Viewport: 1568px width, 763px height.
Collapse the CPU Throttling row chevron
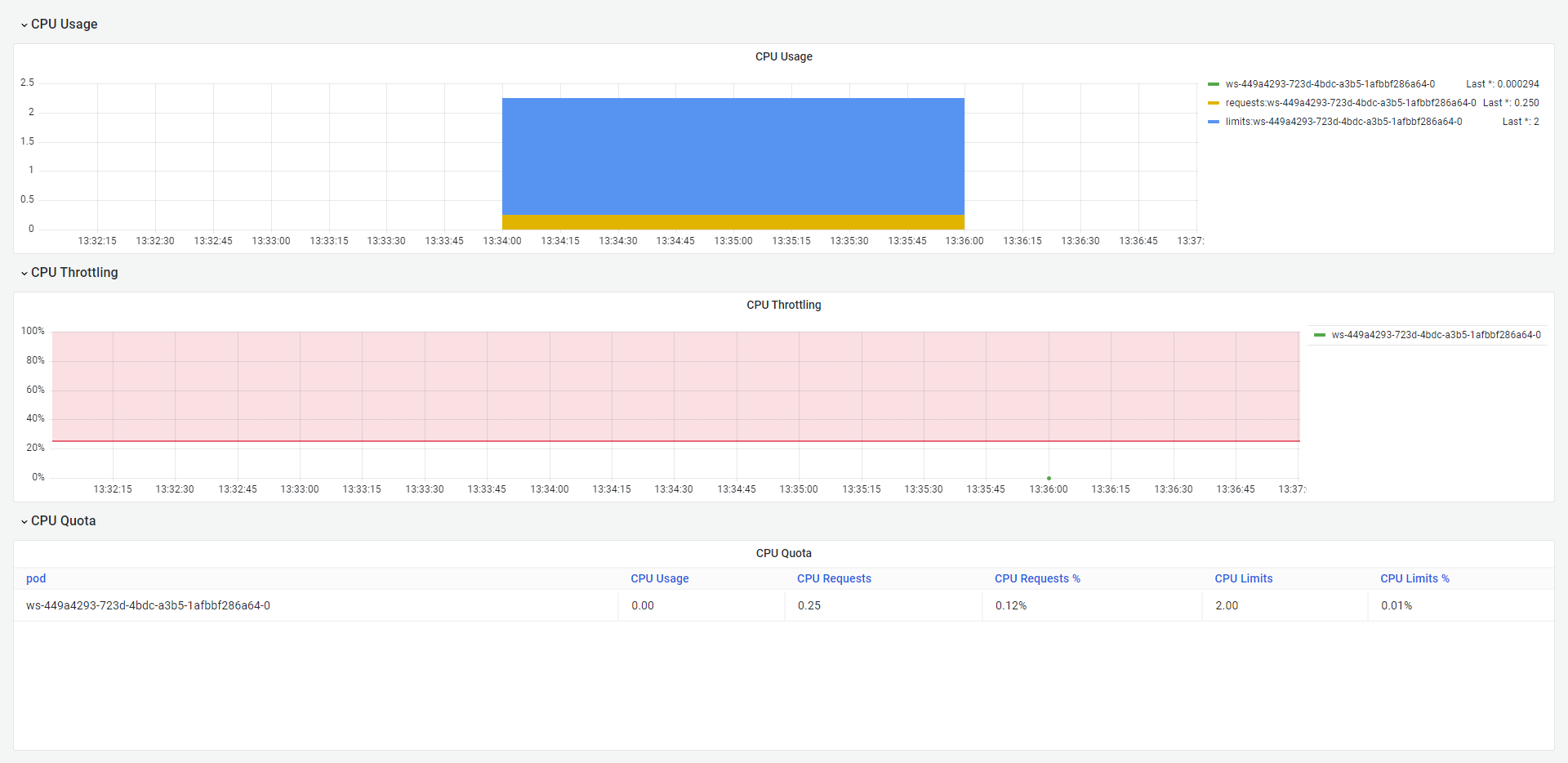[24, 274]
